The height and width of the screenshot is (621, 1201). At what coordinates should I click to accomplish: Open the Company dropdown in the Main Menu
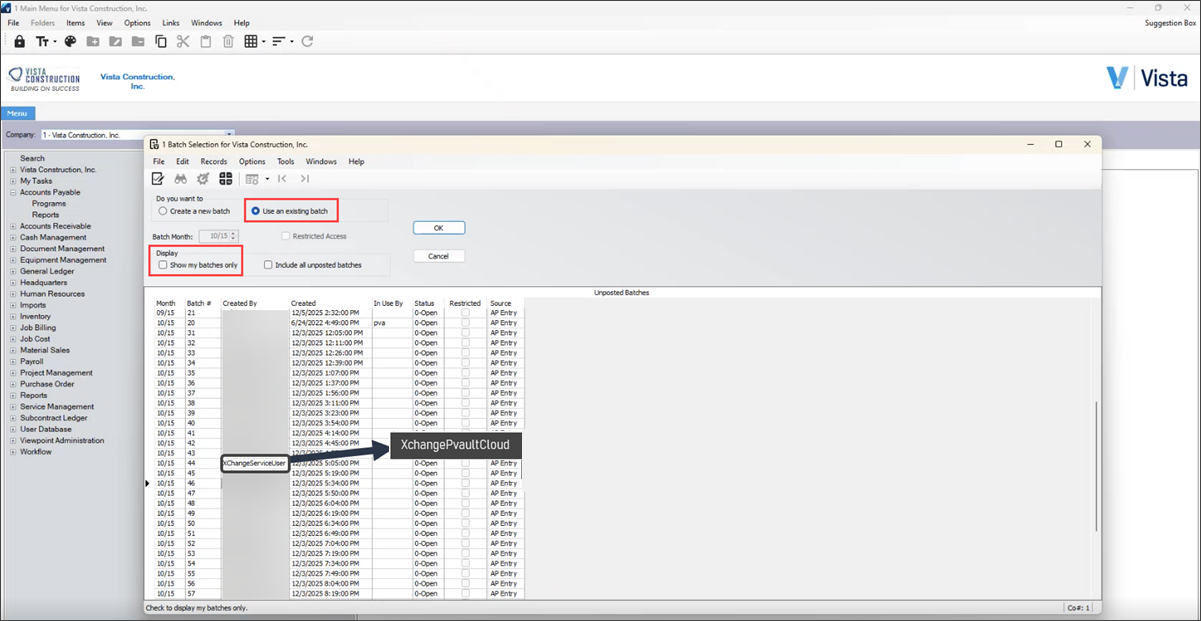click(229, 135)
